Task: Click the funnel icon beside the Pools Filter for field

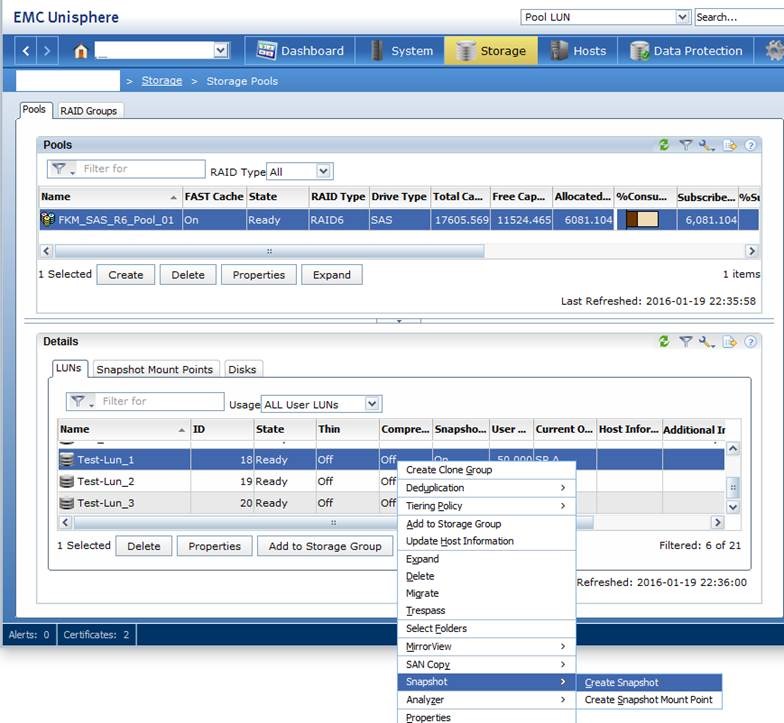Action: (x=62, y=169)
